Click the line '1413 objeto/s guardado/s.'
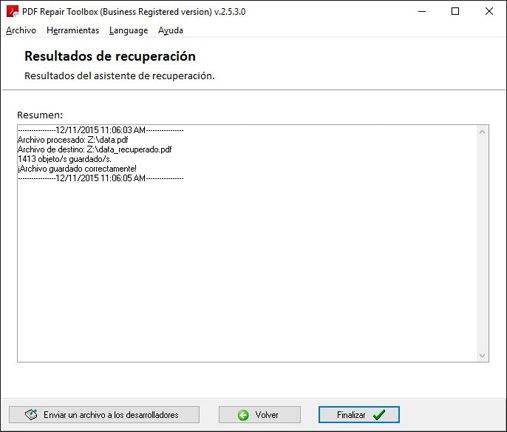 click(x=64, y=159)
